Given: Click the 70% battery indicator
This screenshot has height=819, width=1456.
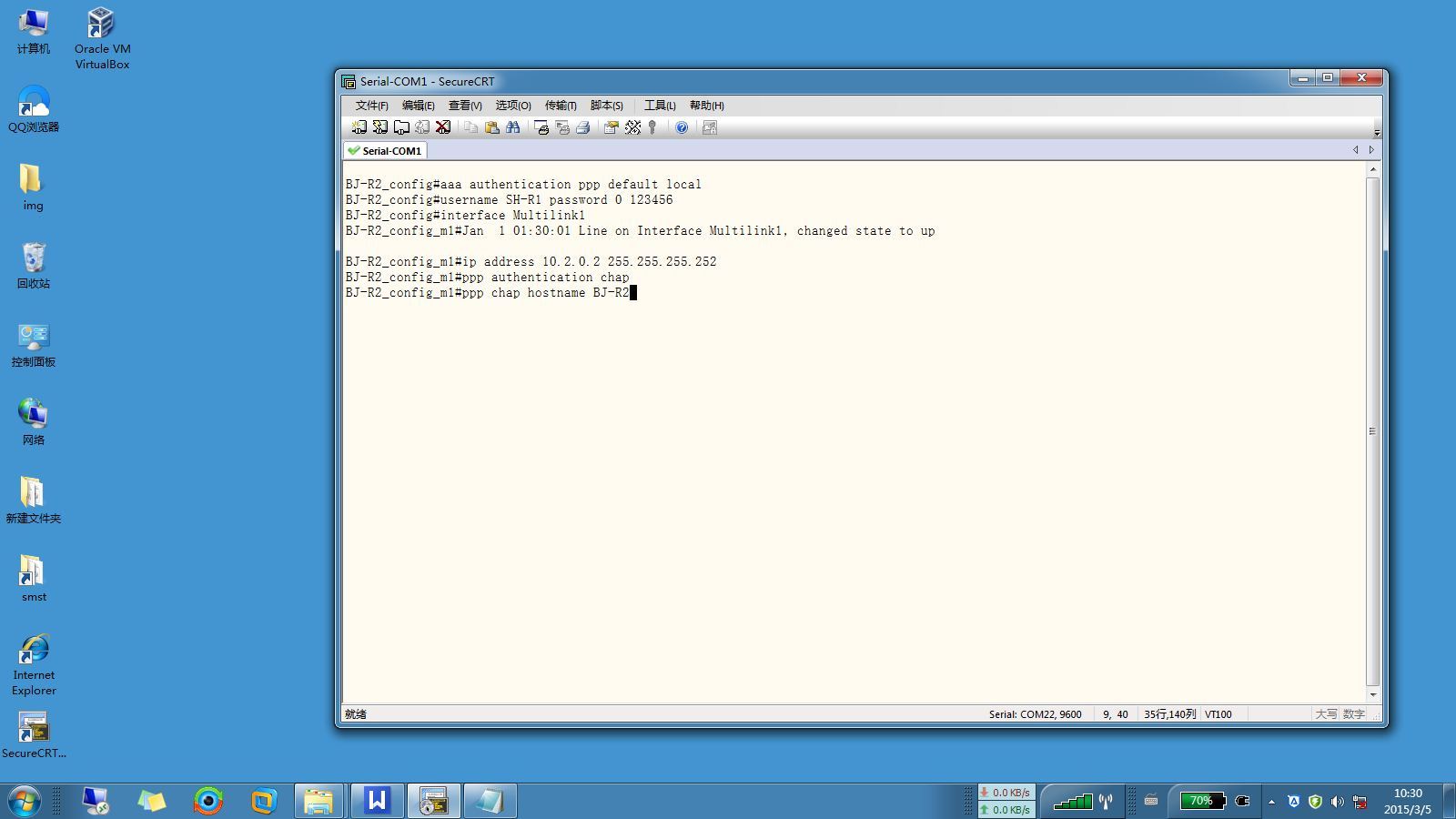Looking at the screenshot, I should coord(1202,801).
